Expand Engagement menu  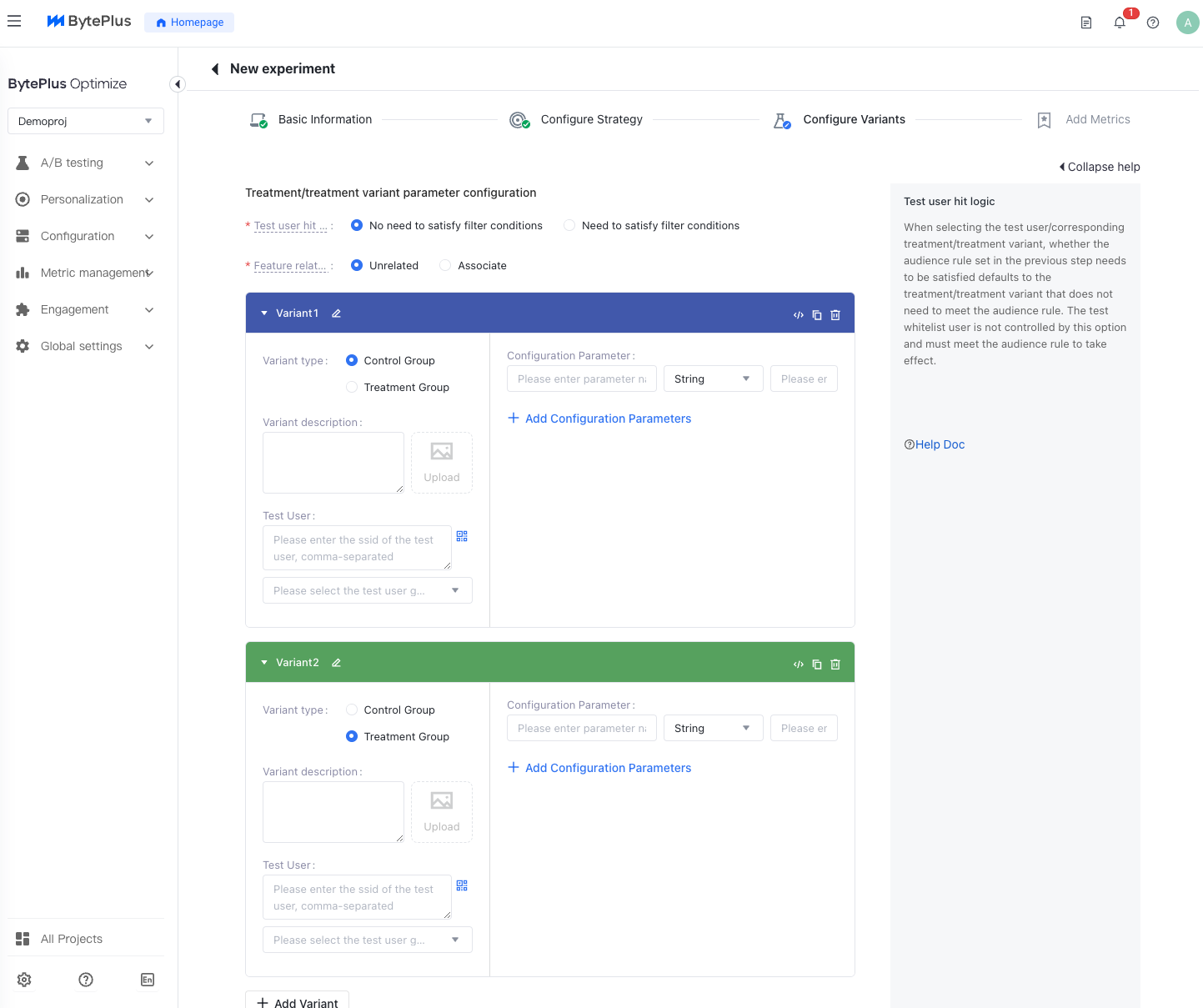[x=86, y=309]
